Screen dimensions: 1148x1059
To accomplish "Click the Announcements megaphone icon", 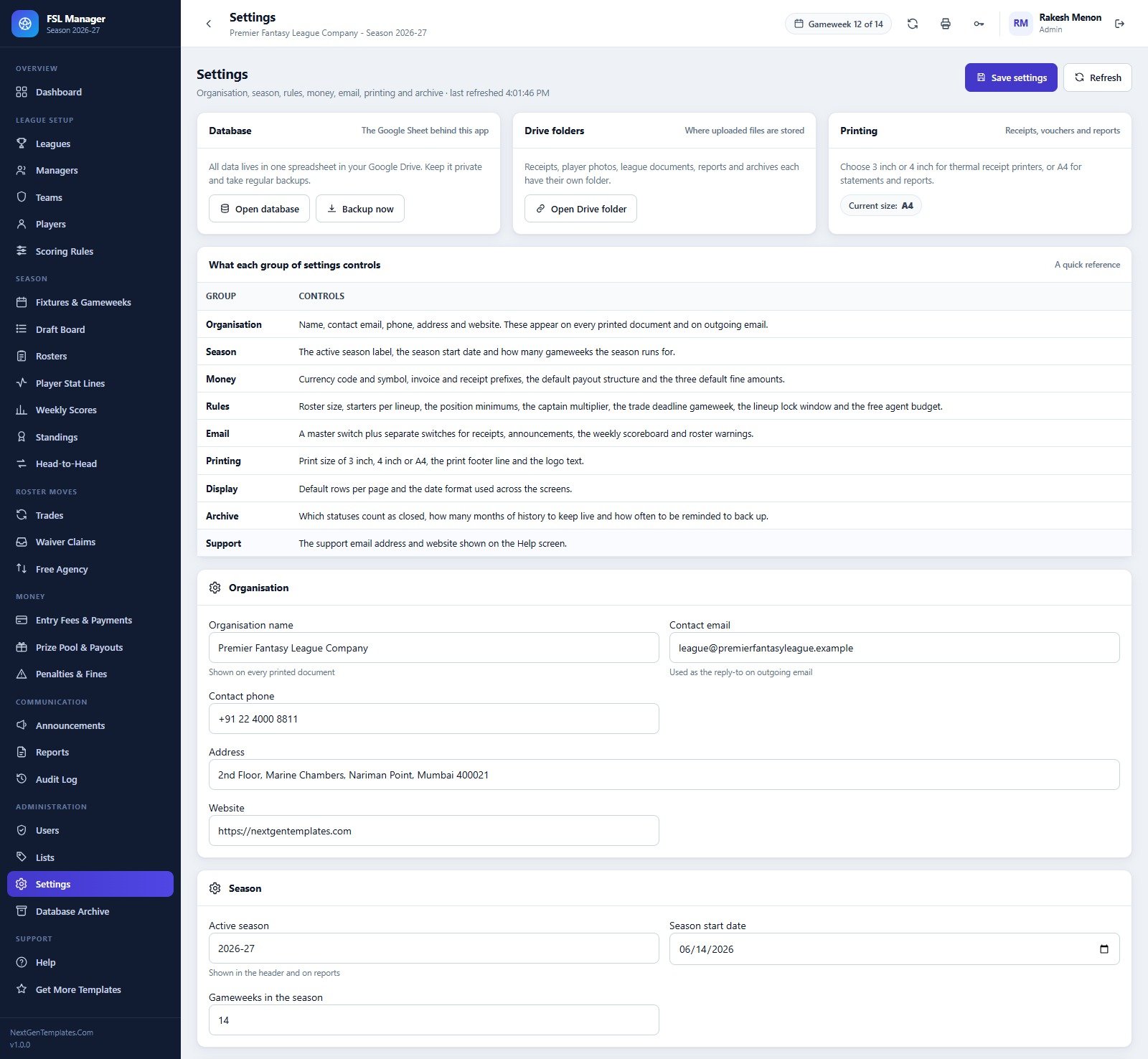I will tap(22, 725).
